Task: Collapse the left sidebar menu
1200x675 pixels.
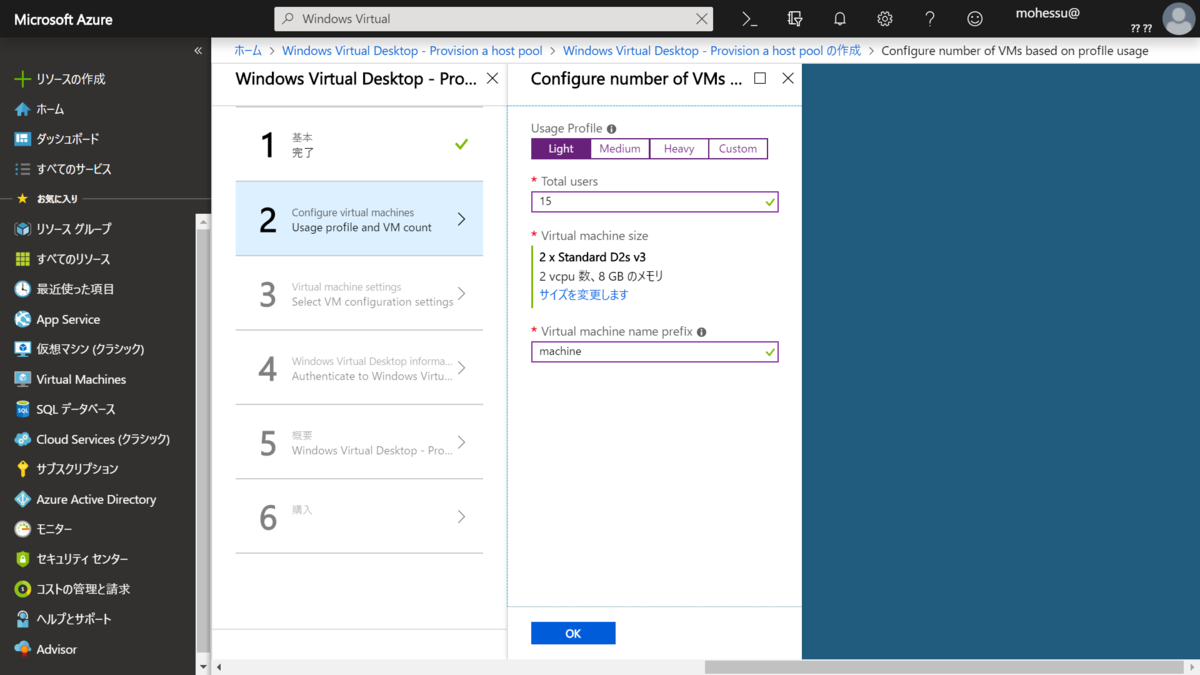Action: click(x=198, y=50)
